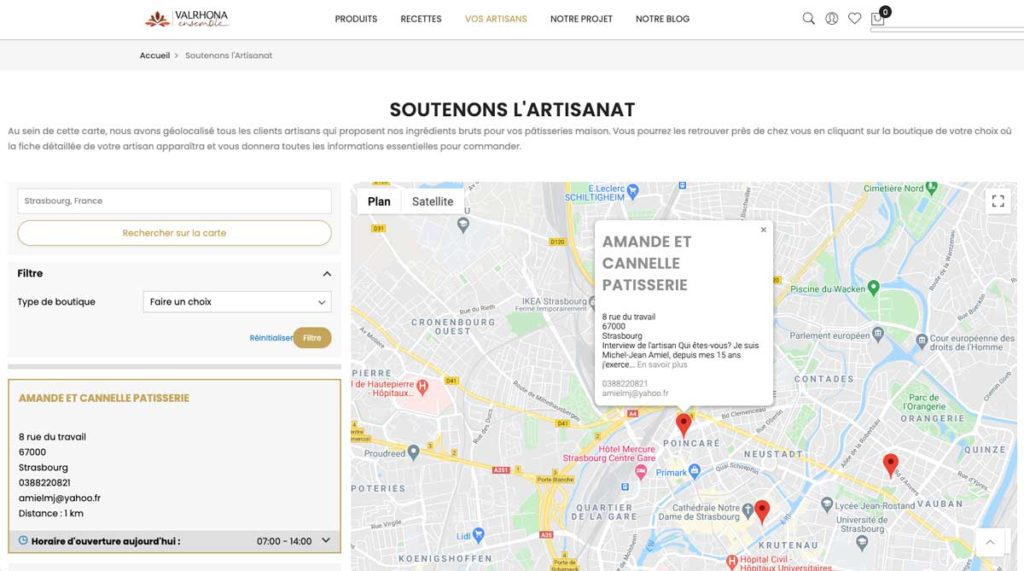Switch the map to Satellite view
The image size is (1024, 571).
(x=432, y=201)
